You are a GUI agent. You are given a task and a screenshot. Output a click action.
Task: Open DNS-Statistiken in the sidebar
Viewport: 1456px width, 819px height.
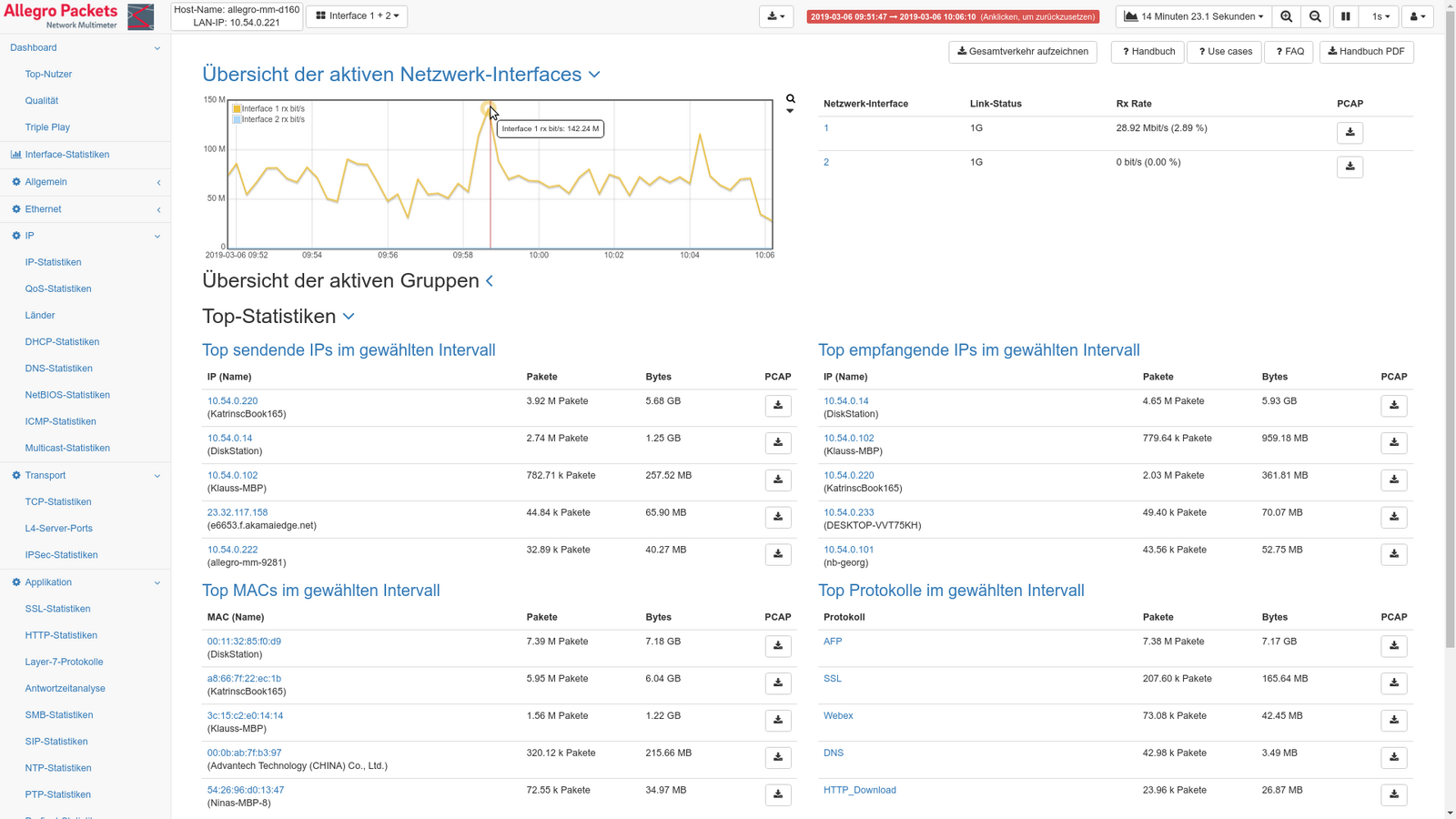(58, 369)
